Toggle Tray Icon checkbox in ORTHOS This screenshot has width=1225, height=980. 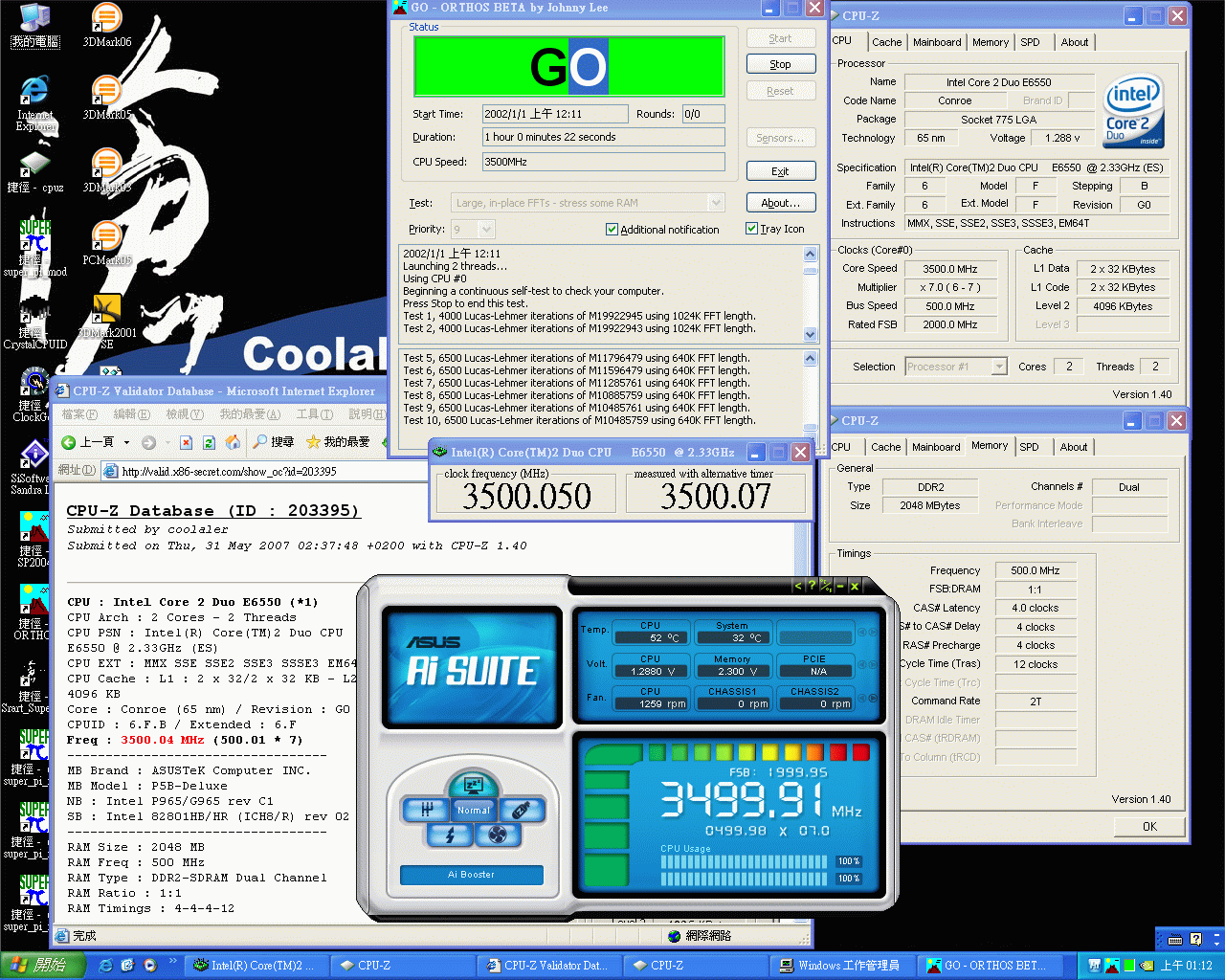coord(751,229)
